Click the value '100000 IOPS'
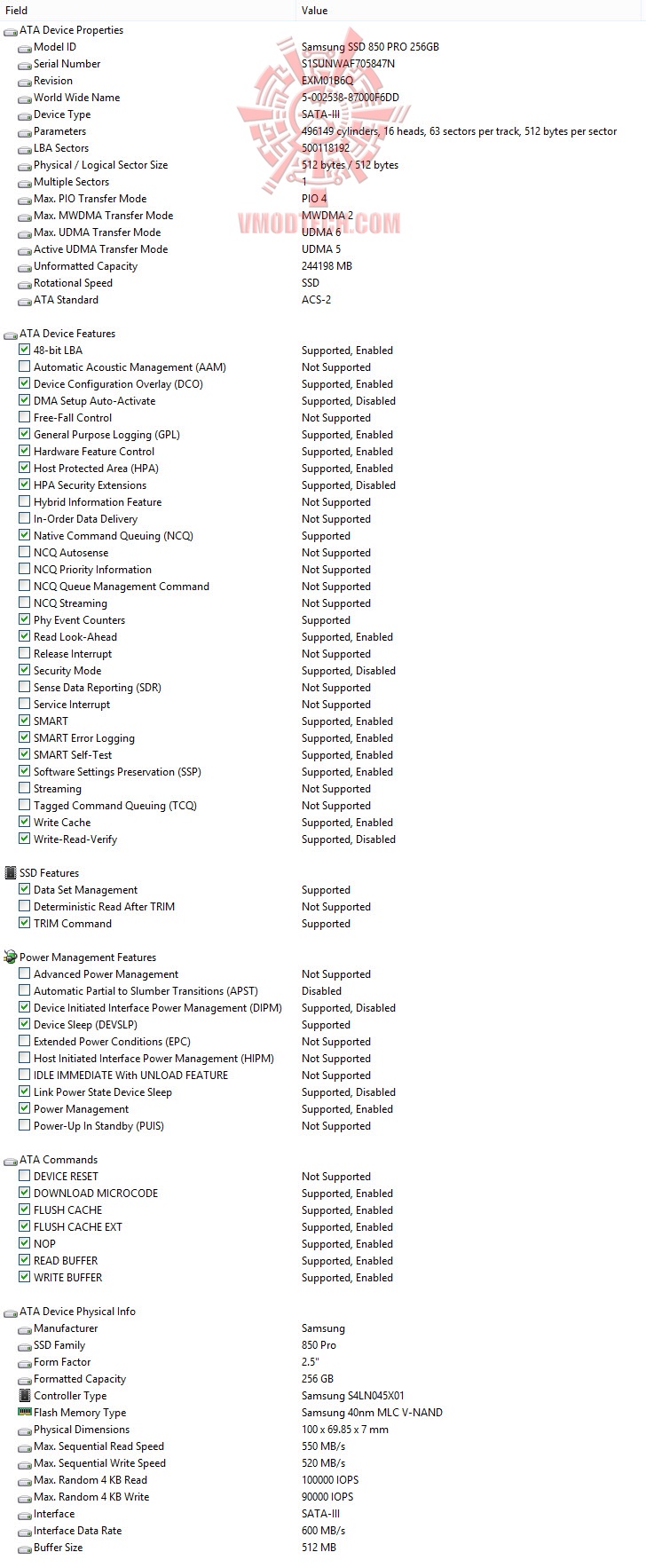646x1568 pixels. (330, 1480)
